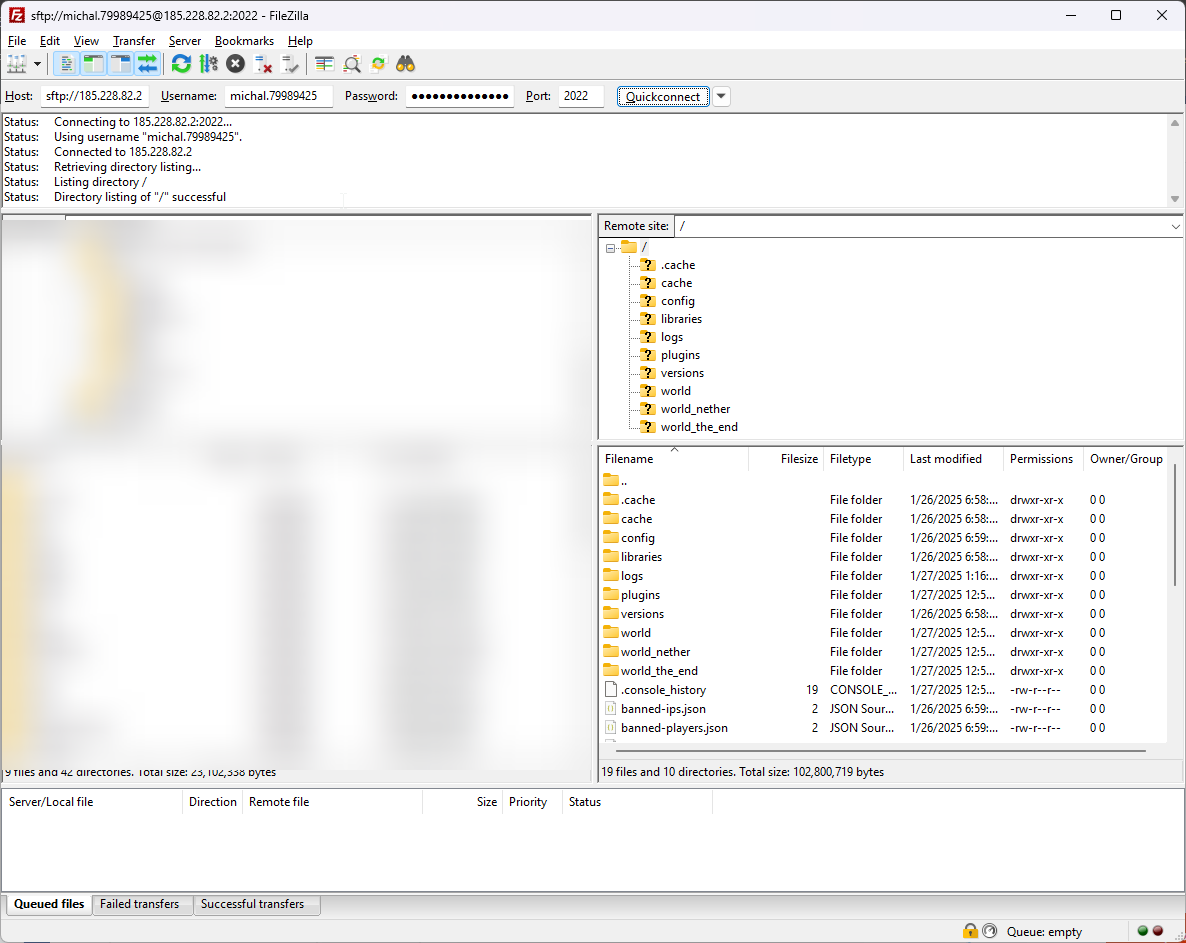The width and height of the screenshot is (1186, 943).
Task: Select world_nether in remote tree
Action: [695, 409]
